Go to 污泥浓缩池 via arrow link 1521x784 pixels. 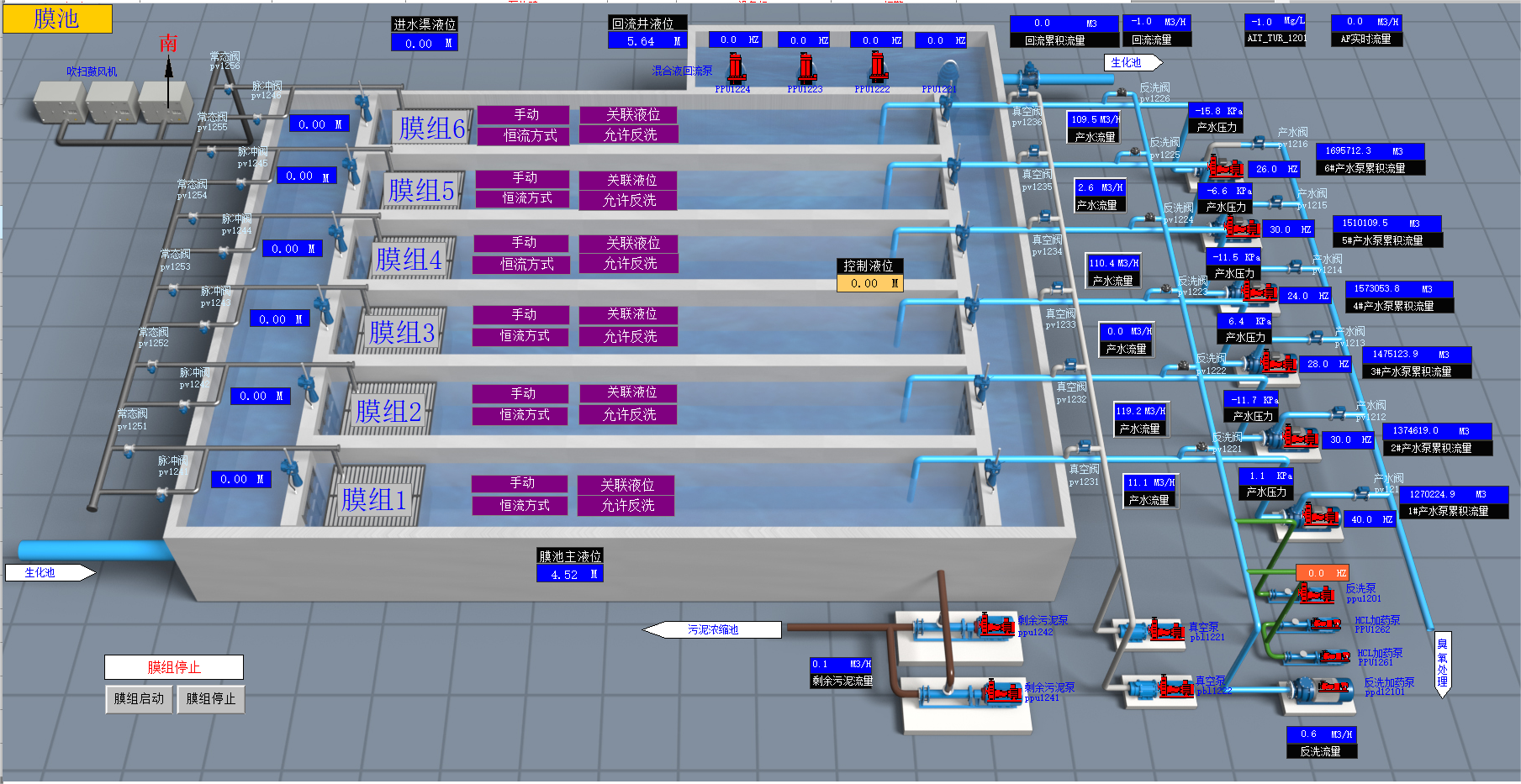tap(712, 629)
